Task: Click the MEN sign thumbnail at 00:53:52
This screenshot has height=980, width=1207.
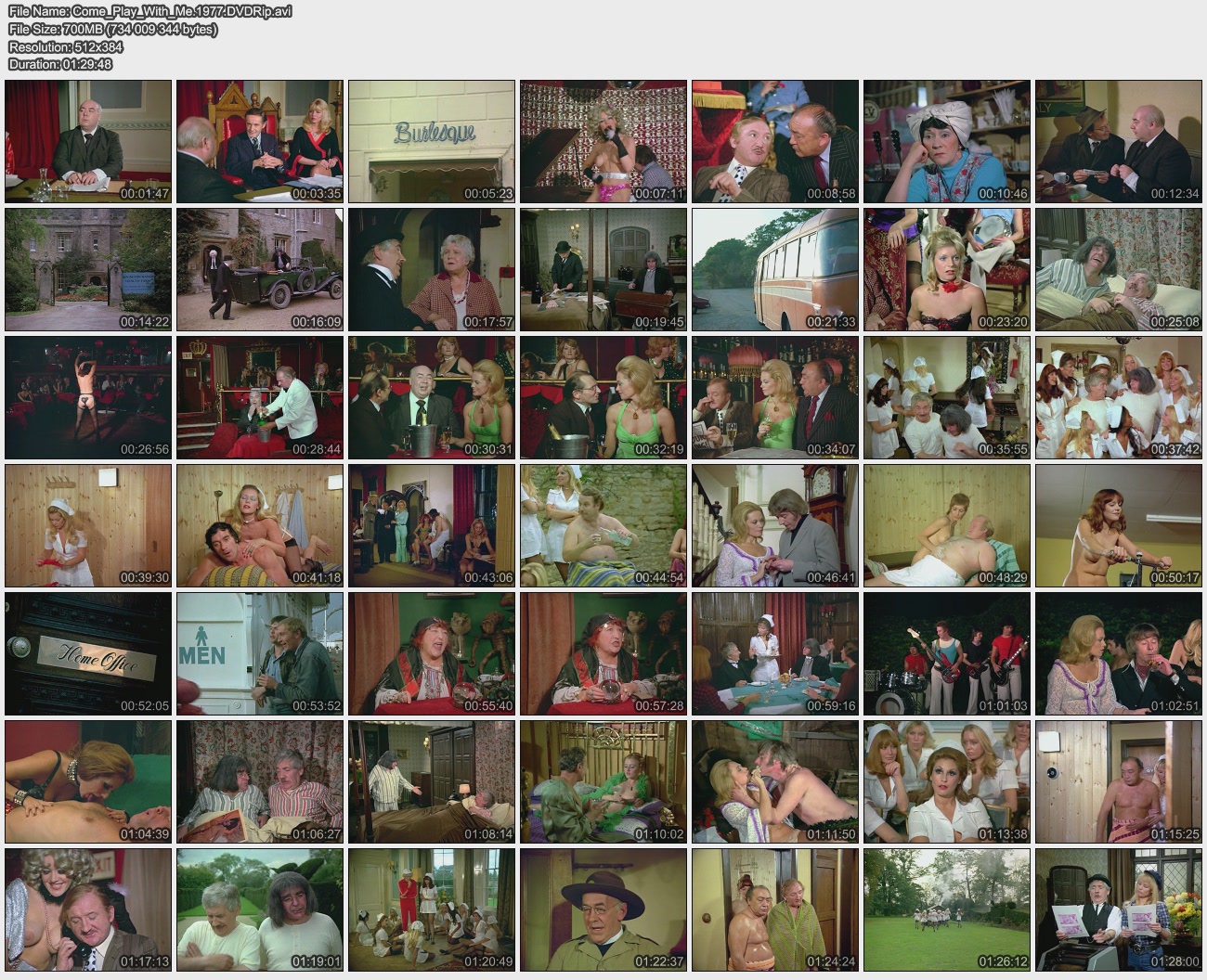Action: (x=260, y=653)
